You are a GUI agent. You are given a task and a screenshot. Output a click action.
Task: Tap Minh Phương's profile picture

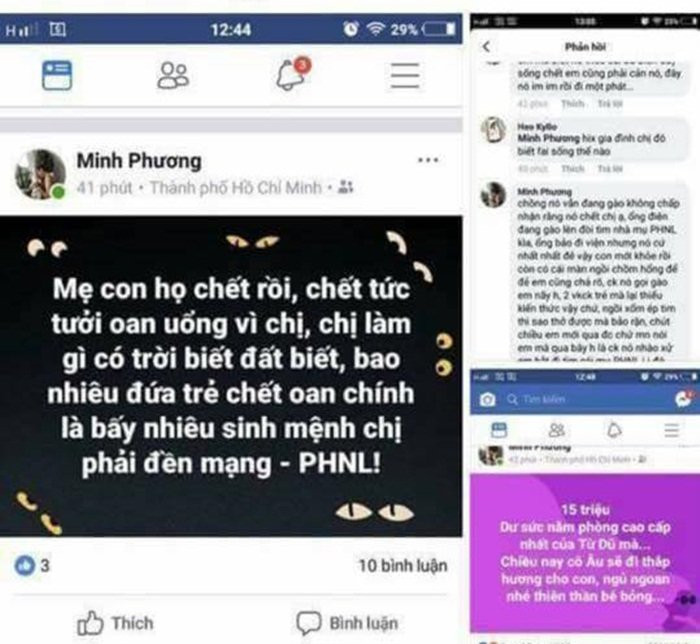pyautogui.click(x=40, y=174)
